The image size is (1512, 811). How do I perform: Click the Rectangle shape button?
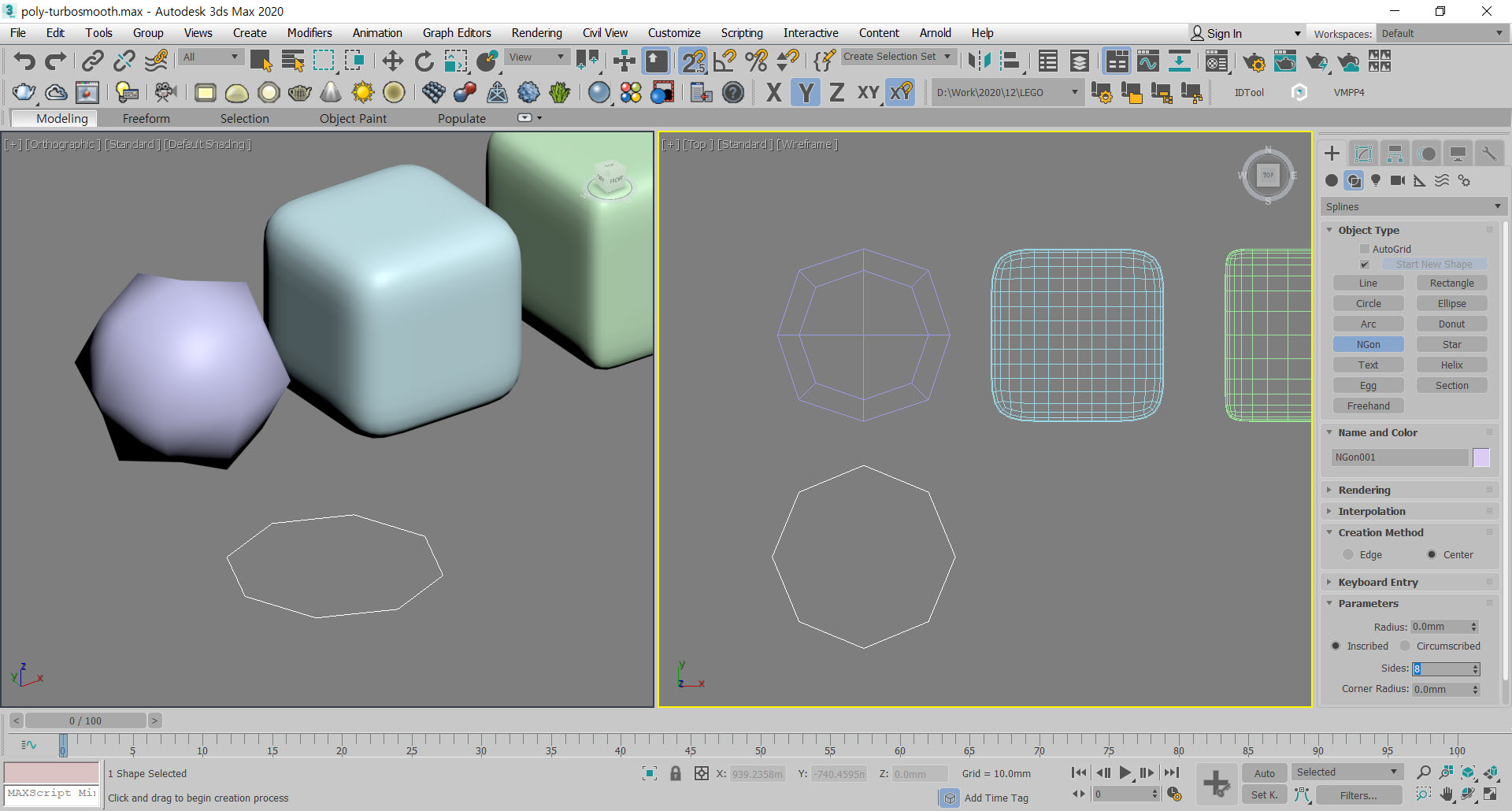point(1451,283)
